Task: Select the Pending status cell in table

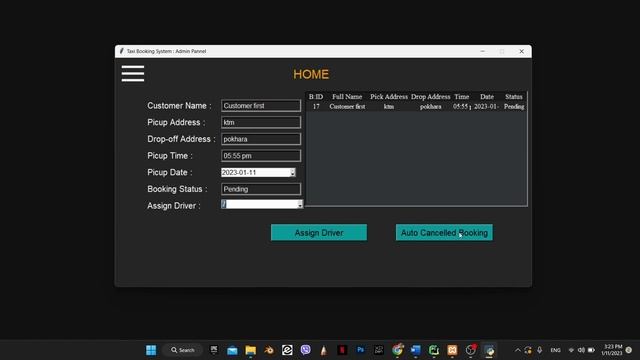Action: (x=514, y=107)
